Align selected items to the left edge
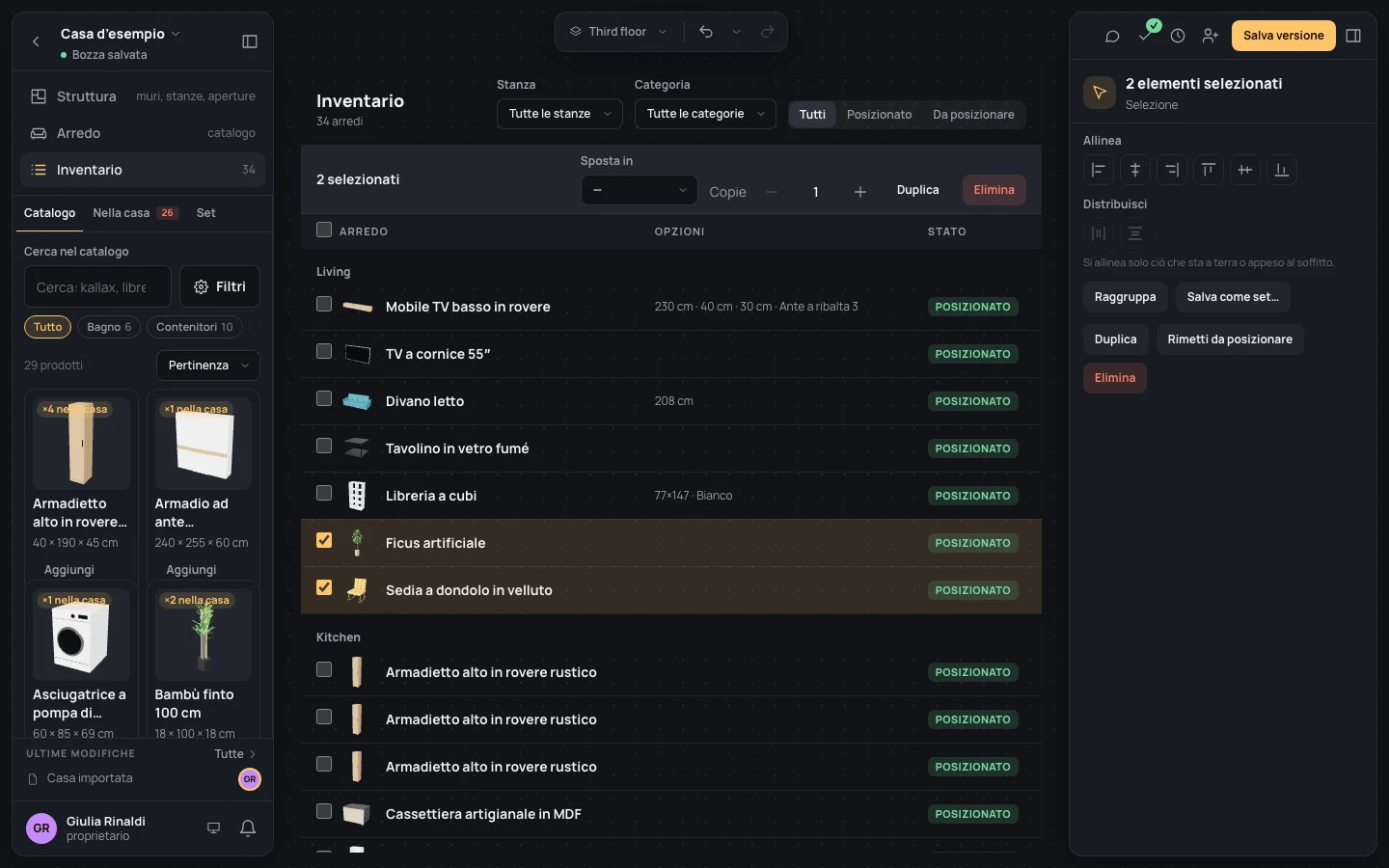The image size is (1389, 868). (1099, 170)
